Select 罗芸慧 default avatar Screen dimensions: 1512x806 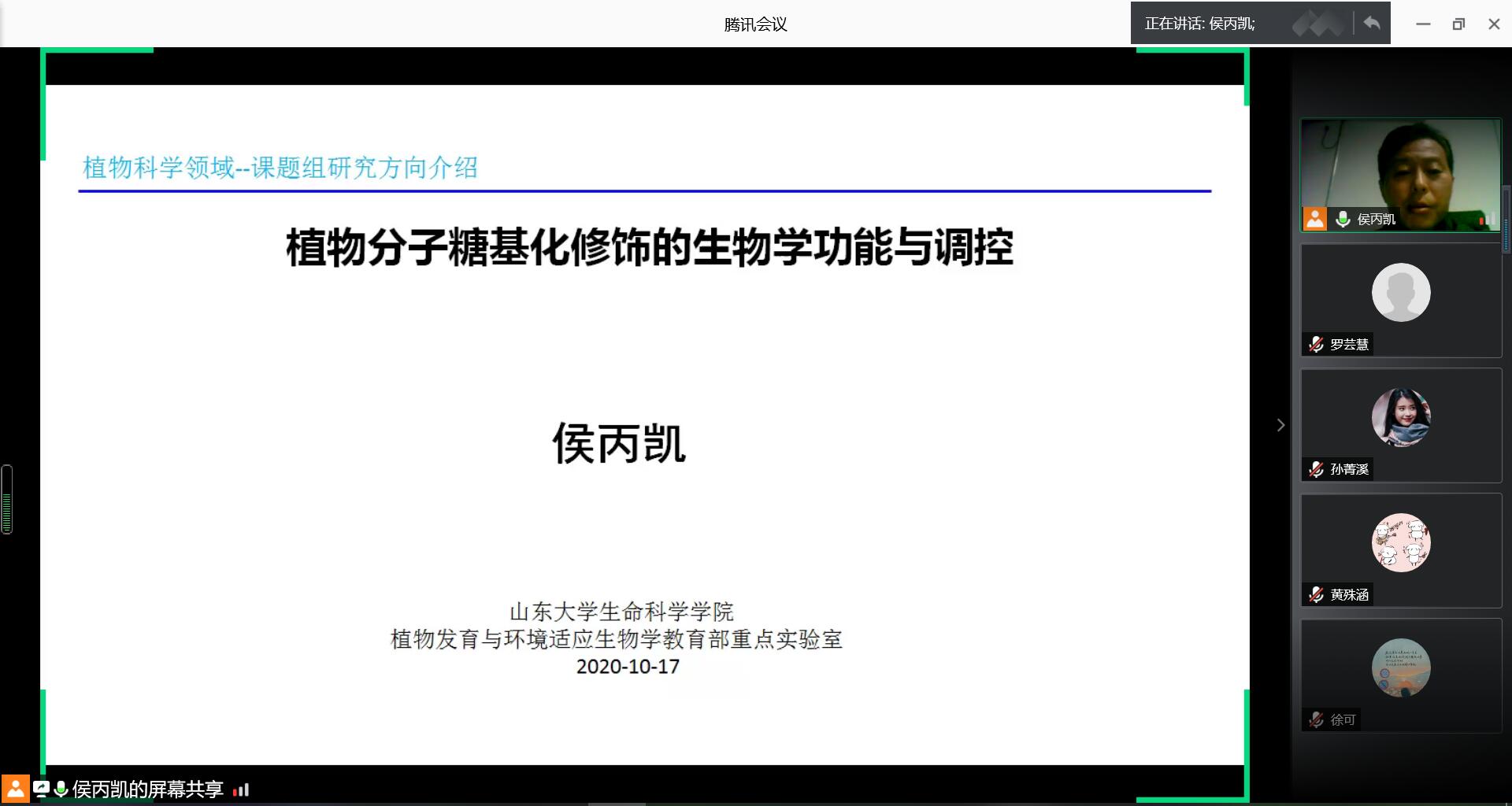click(1401, 292)
